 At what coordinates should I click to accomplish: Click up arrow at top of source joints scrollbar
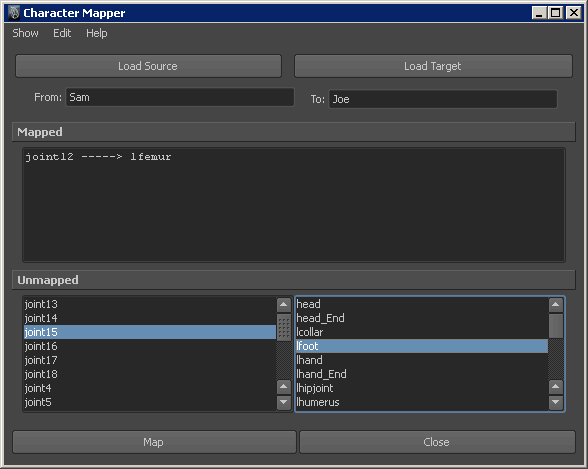click(284, 305)
